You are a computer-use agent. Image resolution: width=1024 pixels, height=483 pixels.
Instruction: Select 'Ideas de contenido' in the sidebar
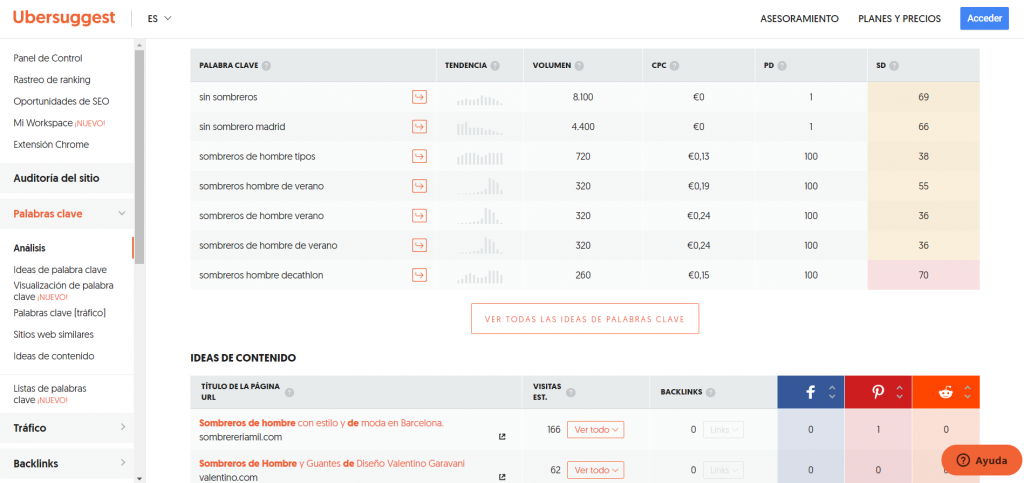point(54,356)
